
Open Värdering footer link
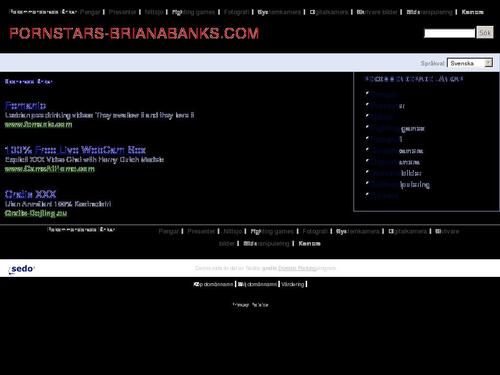point(293,284)
